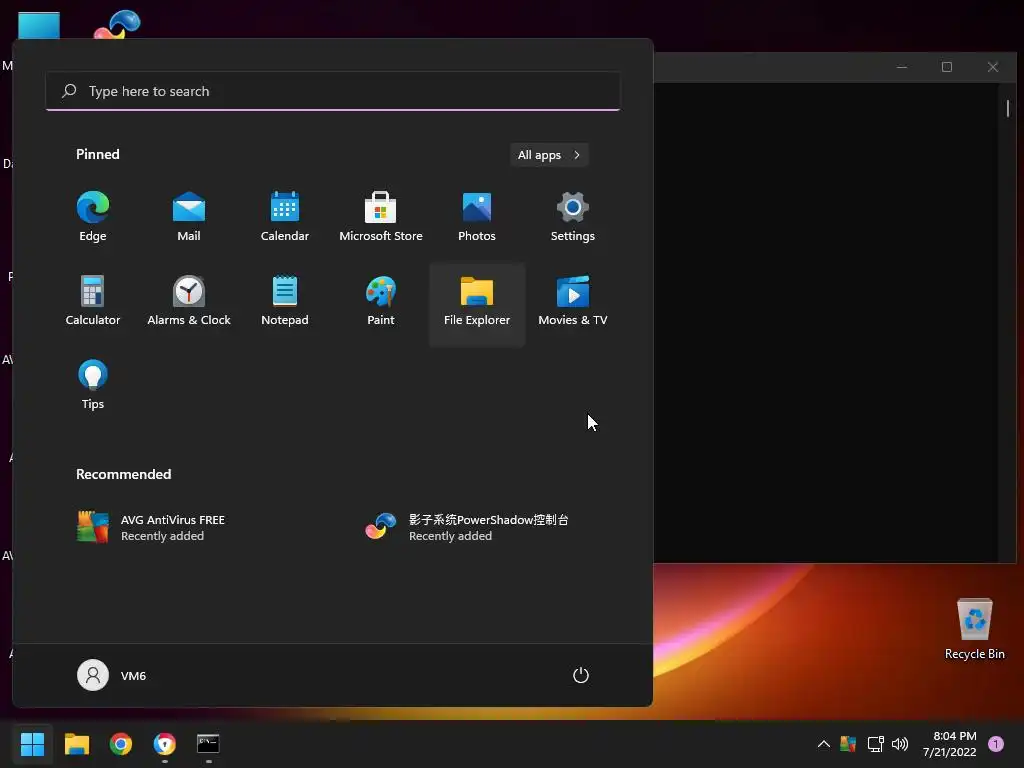Open Settings from pinned apps
Image resolution: width=1024 pixels, height=768 pixels.
[x=573, y=217]
